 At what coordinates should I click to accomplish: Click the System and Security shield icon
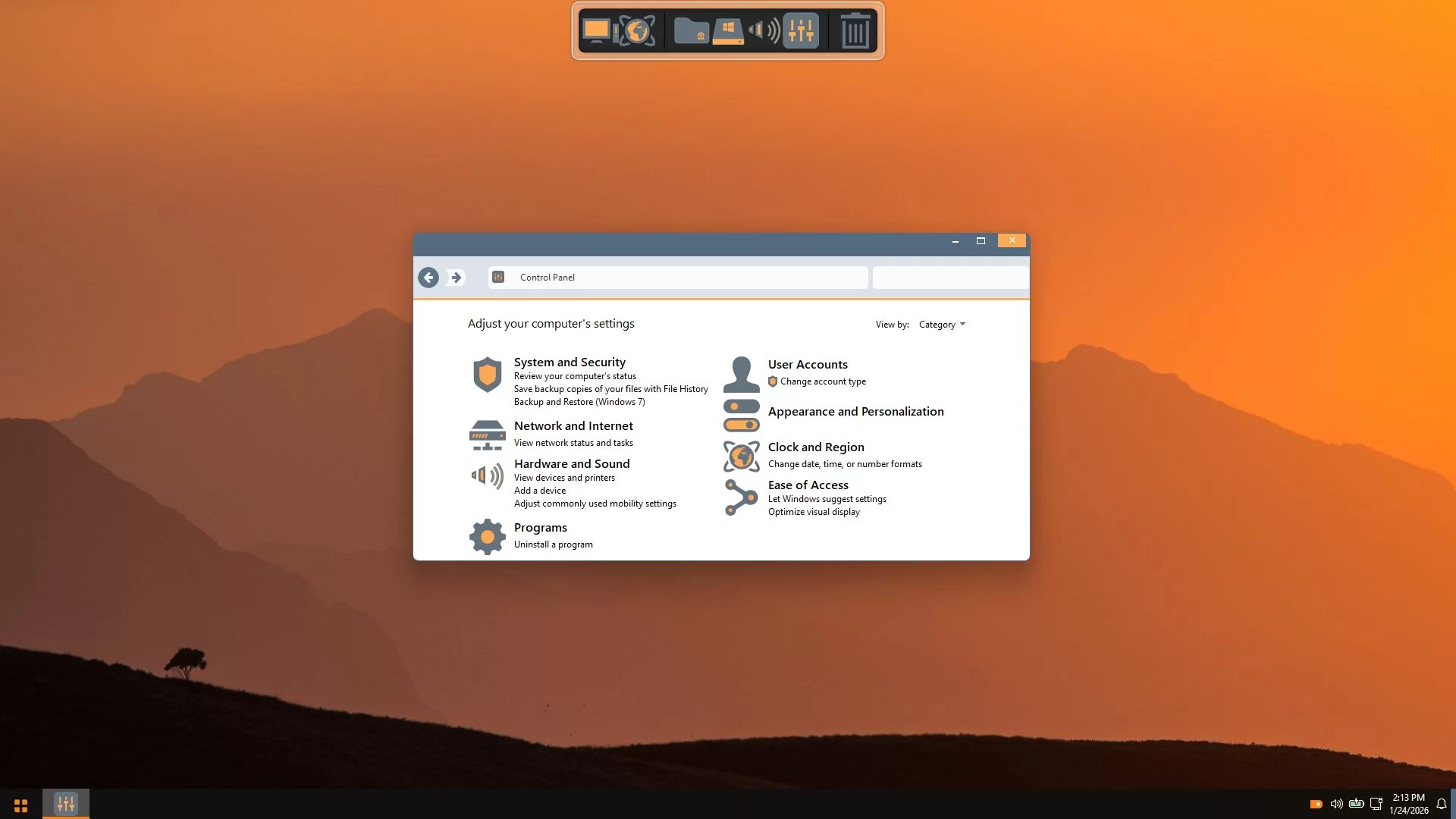click(487, 375)
